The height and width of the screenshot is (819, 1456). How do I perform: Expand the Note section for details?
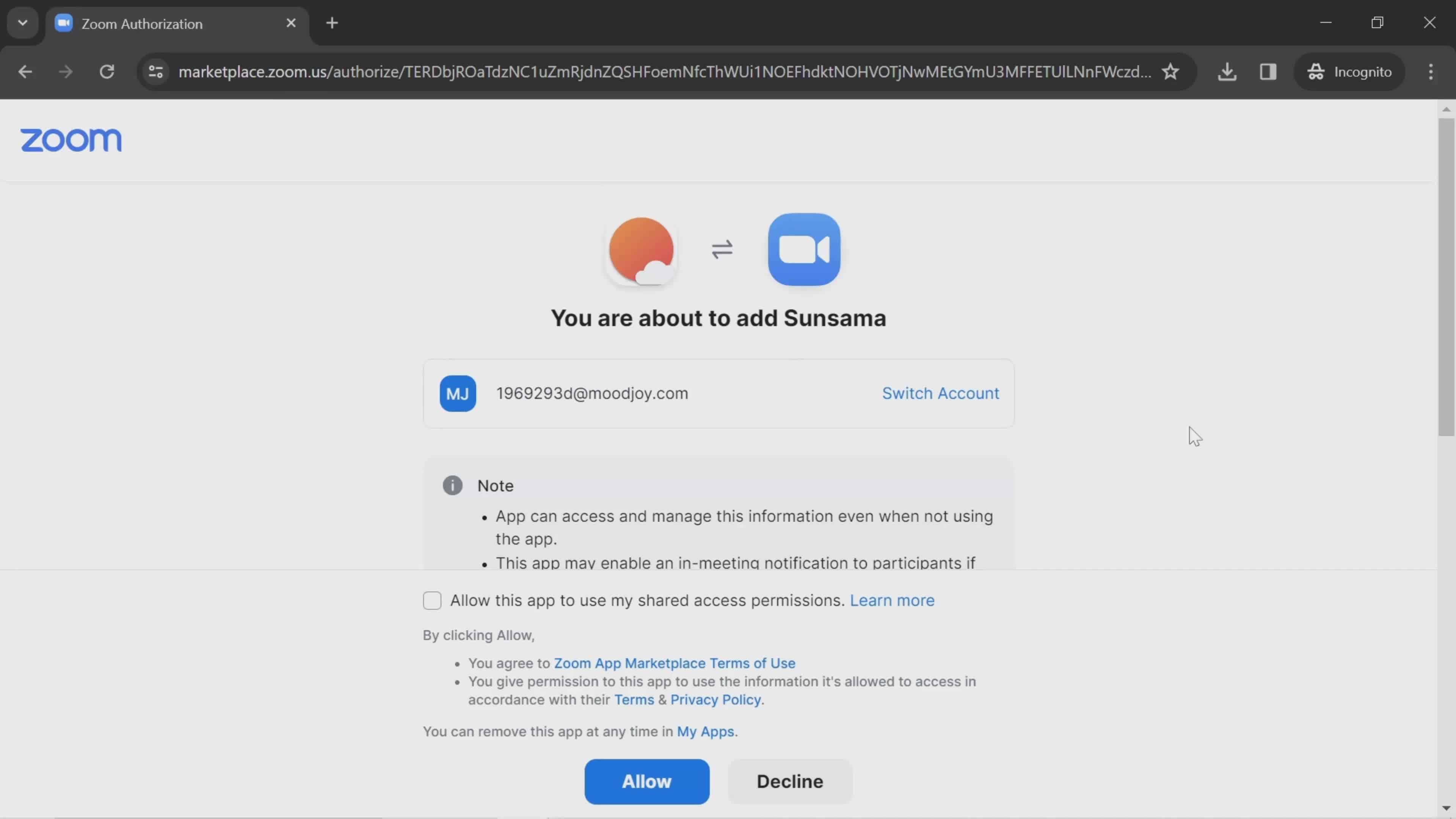(495, 485)
